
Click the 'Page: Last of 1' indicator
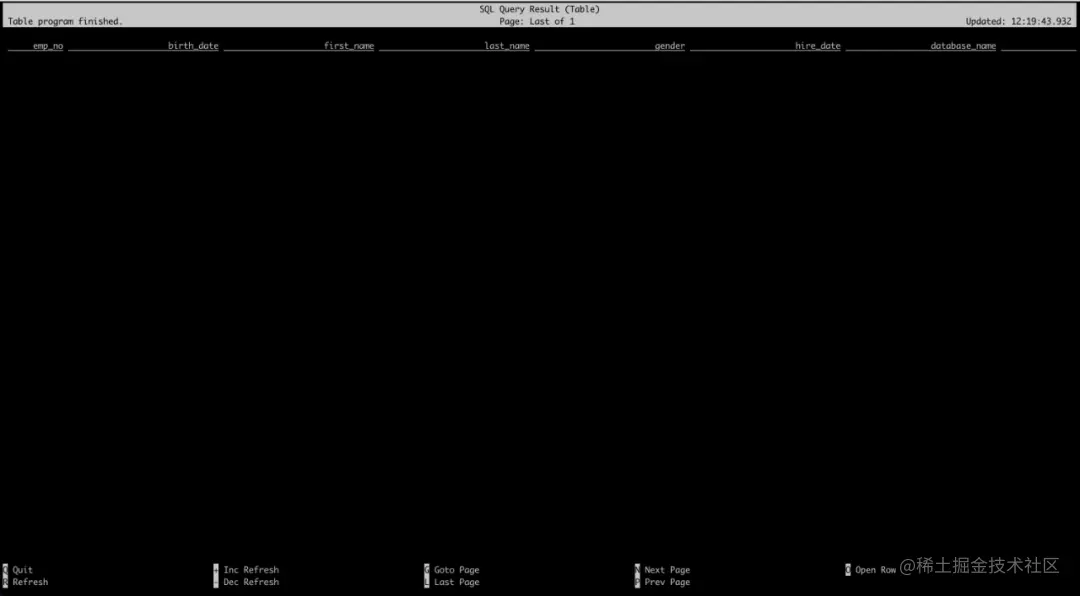(x=537, y=21)
